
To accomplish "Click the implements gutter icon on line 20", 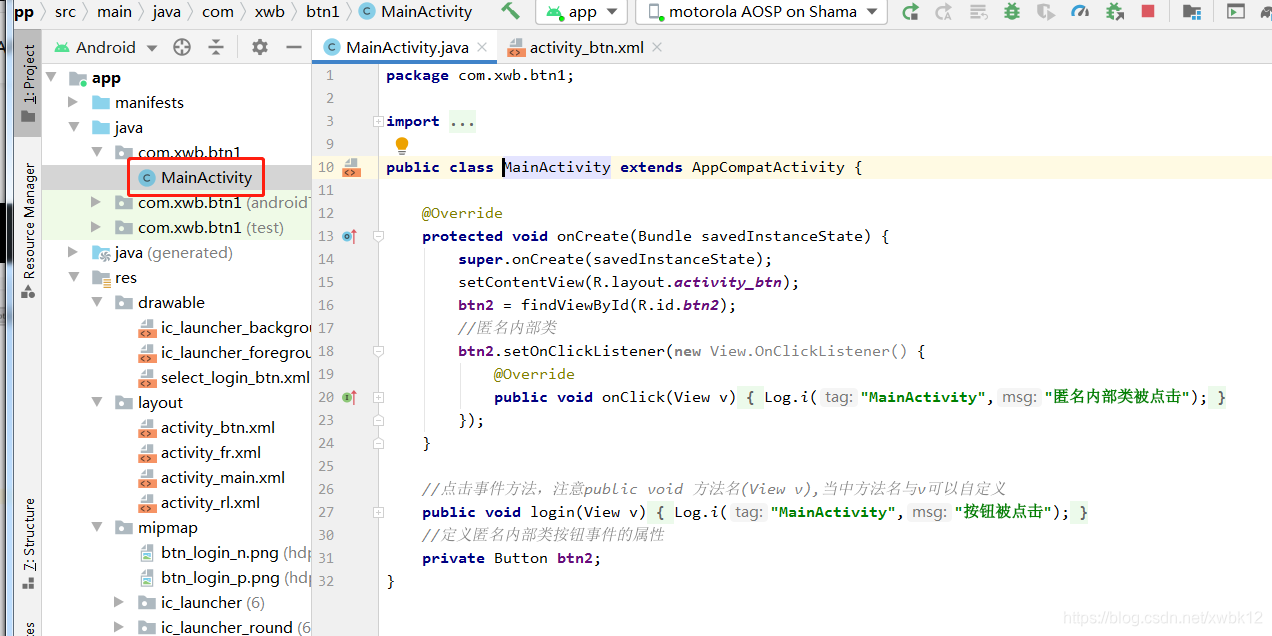I will (350, 398).
